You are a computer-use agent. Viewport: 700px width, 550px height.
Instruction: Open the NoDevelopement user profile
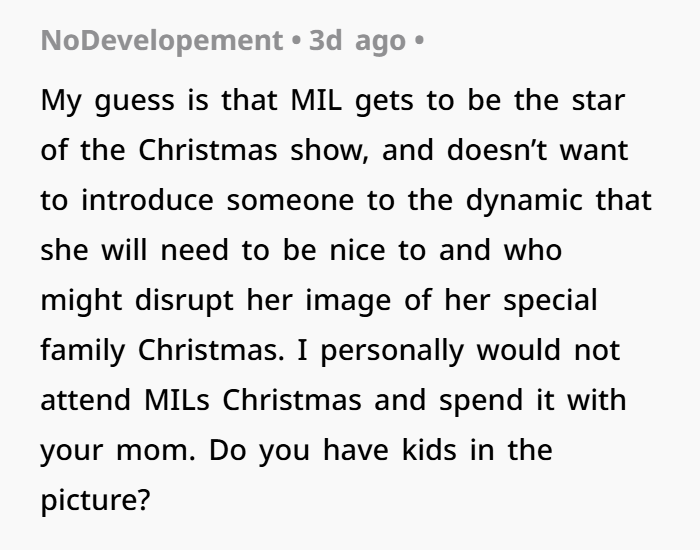click(162, 41)
